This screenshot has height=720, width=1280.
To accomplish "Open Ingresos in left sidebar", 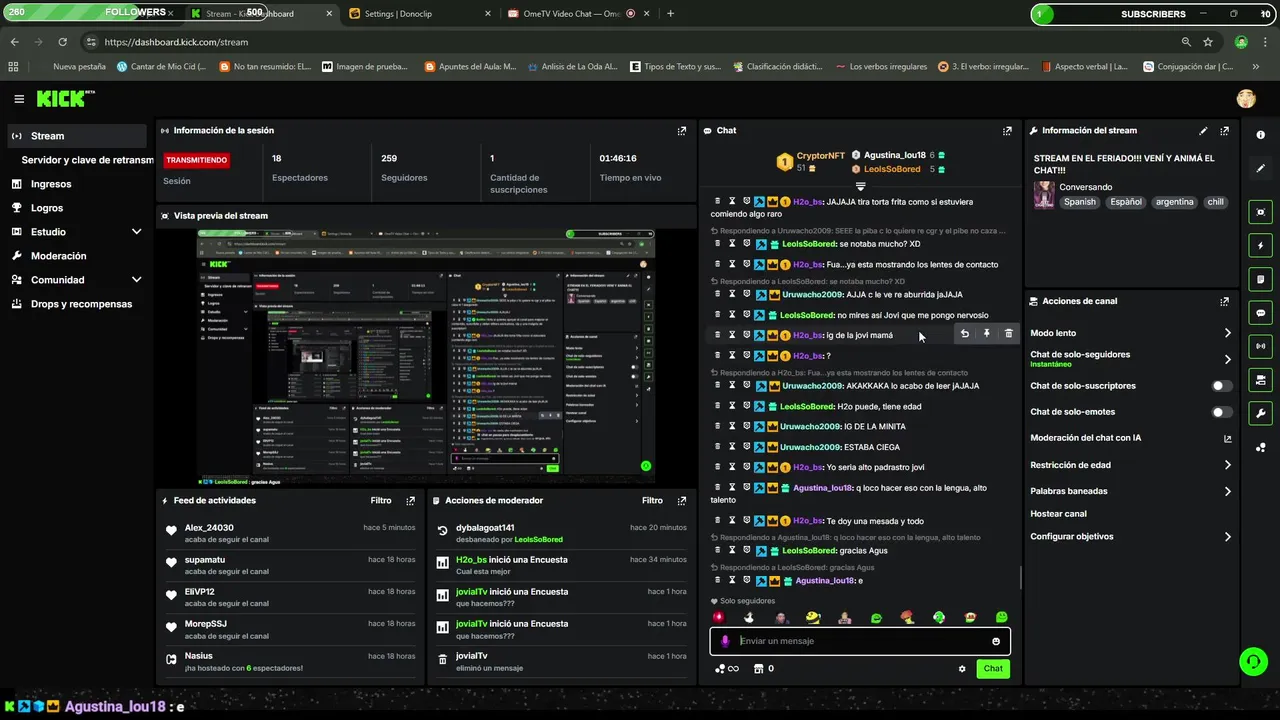I will tap(51, 184).
